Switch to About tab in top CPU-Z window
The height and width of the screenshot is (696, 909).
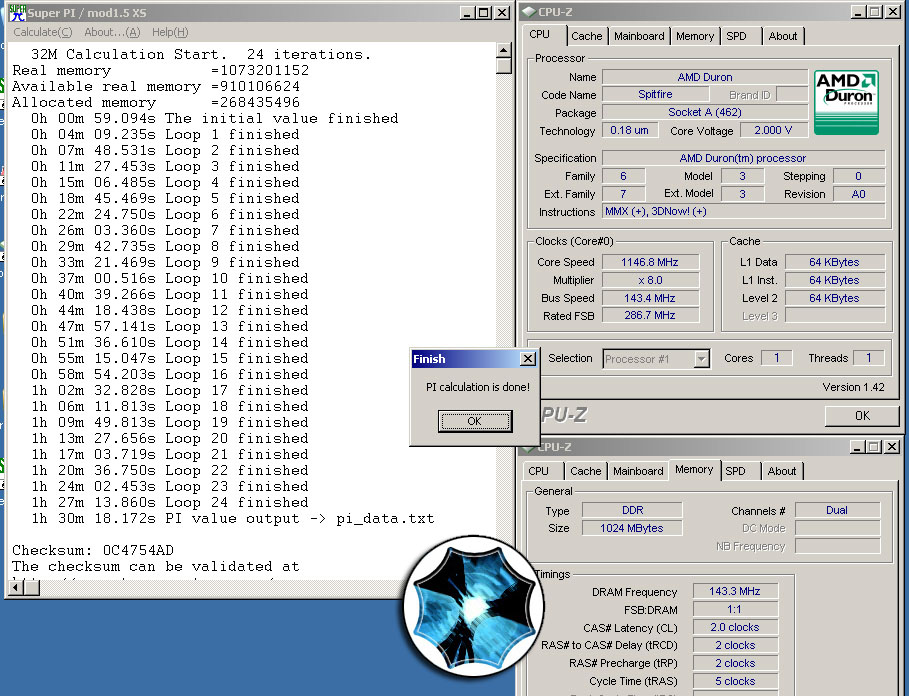[x=783, y=36]
